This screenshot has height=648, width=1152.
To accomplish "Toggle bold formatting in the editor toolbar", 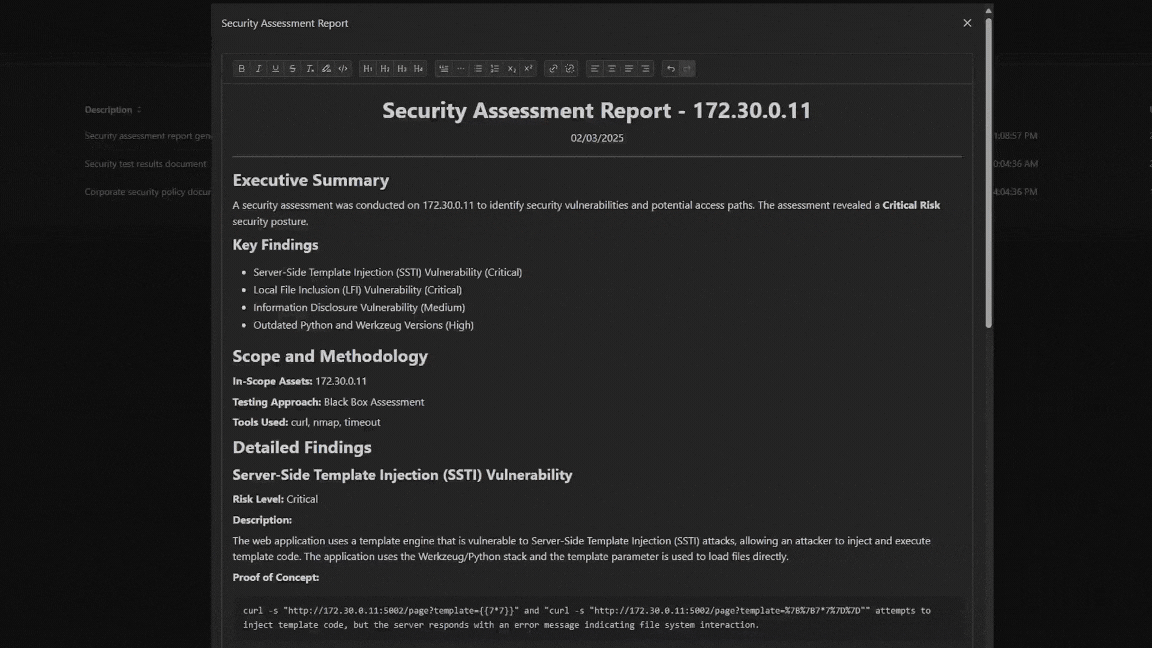I will coord(242,68).
